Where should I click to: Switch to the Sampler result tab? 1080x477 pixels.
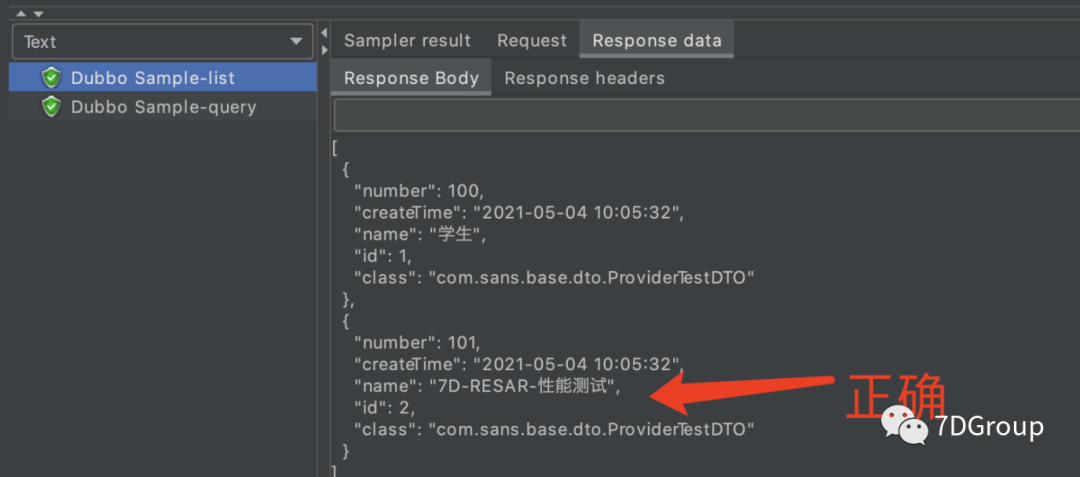coord(407,41)
